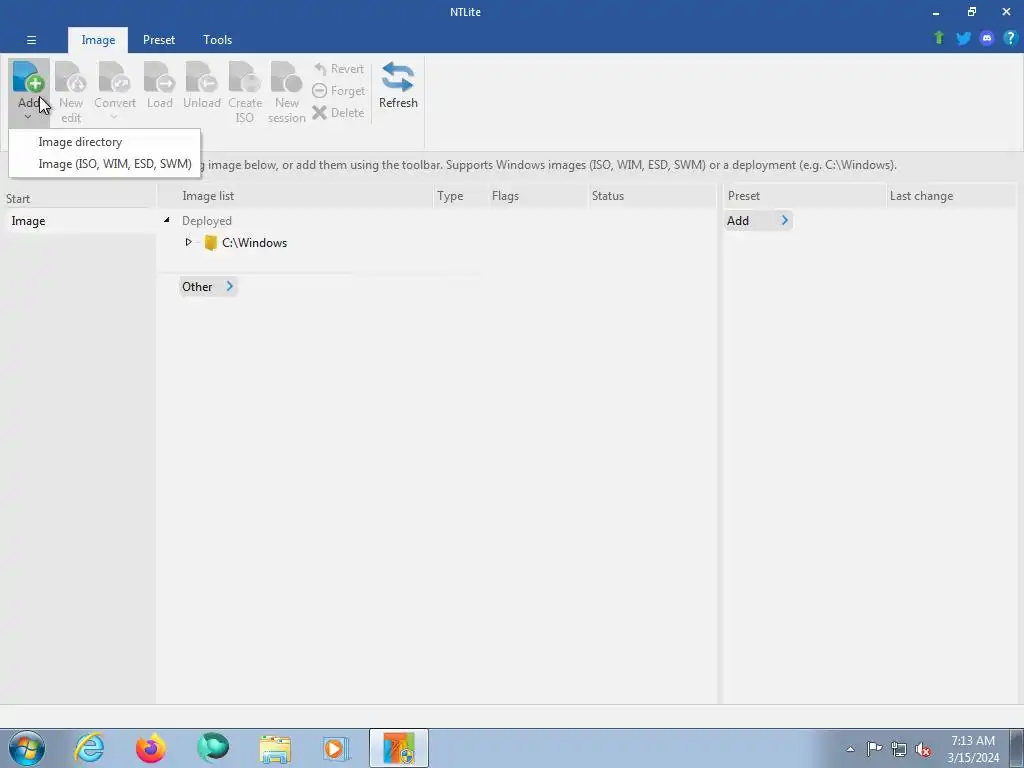This screenshot has width=1024, height=768.
Task: Click the Add dropdown arrow
Action: click(x=27, y=118)
